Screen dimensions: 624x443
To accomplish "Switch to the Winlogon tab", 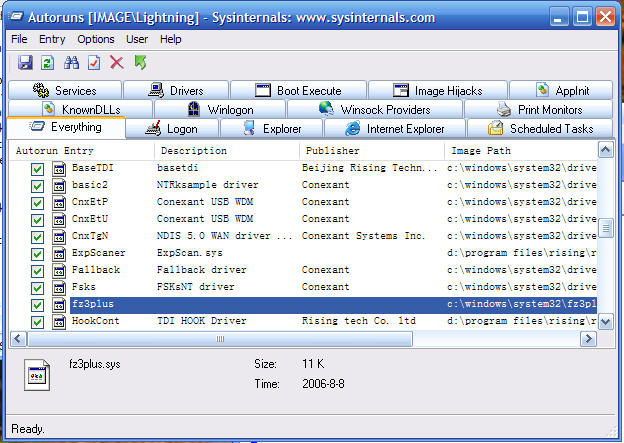I will tap(220, 109).
